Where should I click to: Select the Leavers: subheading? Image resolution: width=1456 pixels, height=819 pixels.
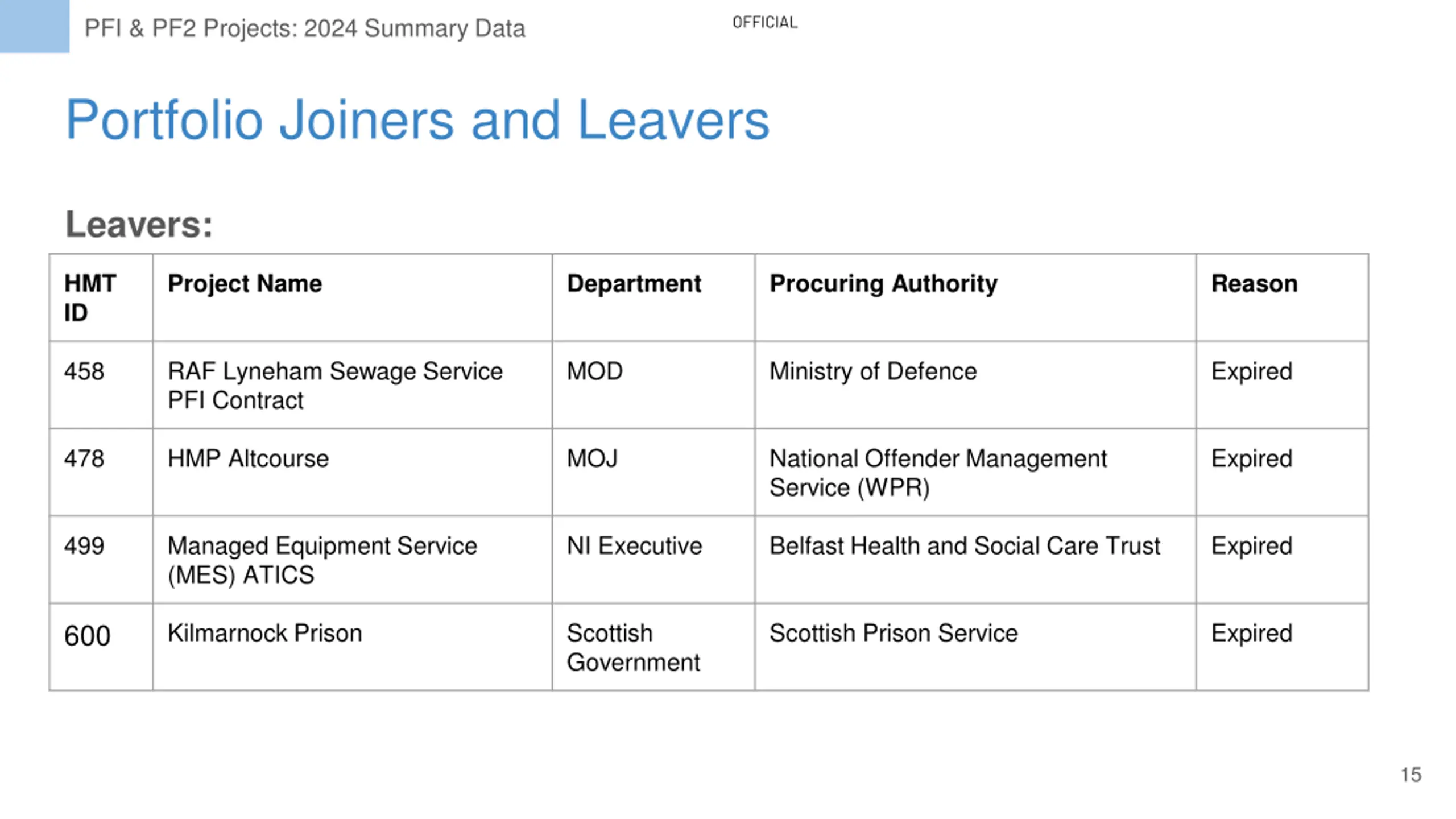tap(139, 224)
